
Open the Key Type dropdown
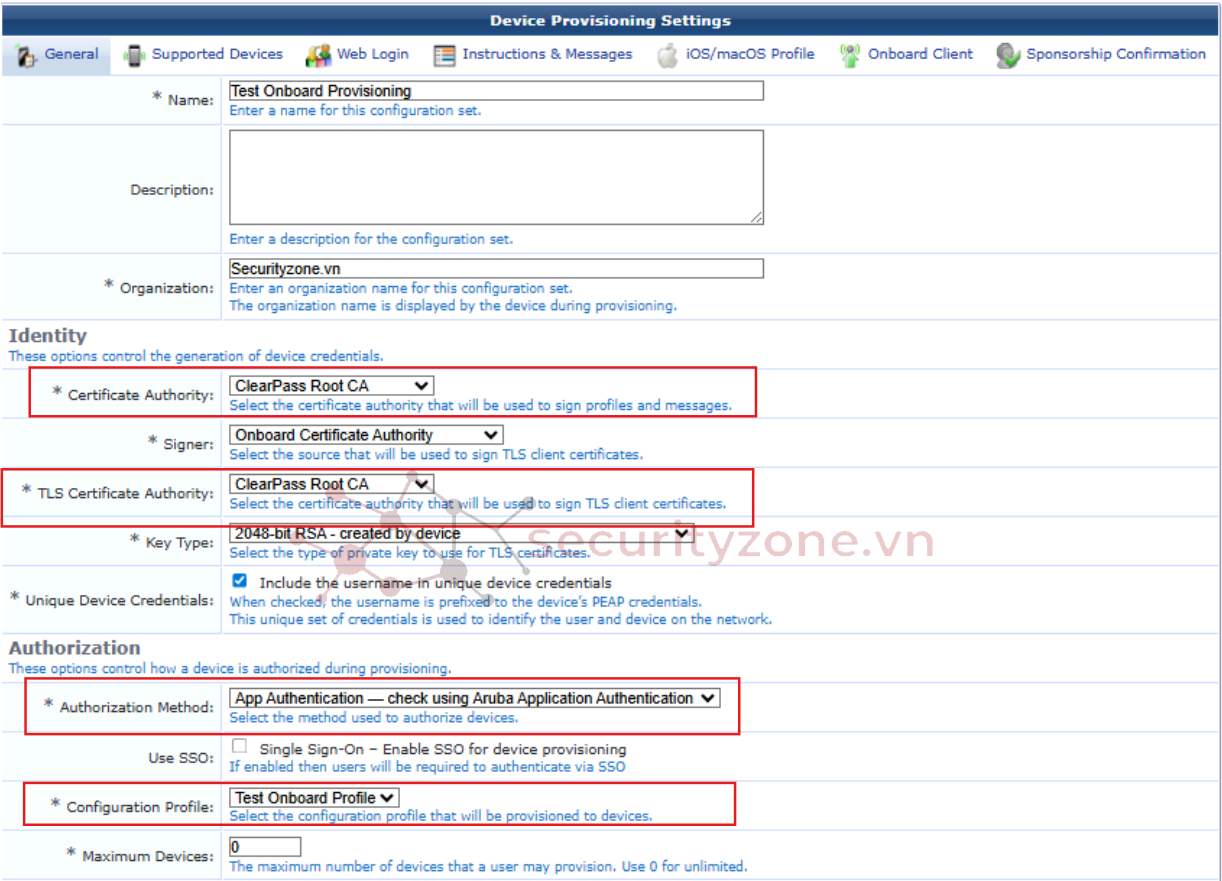[x=461, y=534]
